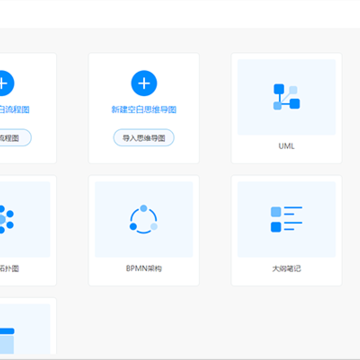This screenshot has width=360, height=360.
Task: Click the 导入思维导图 button
Action: [x=144, y=138]
